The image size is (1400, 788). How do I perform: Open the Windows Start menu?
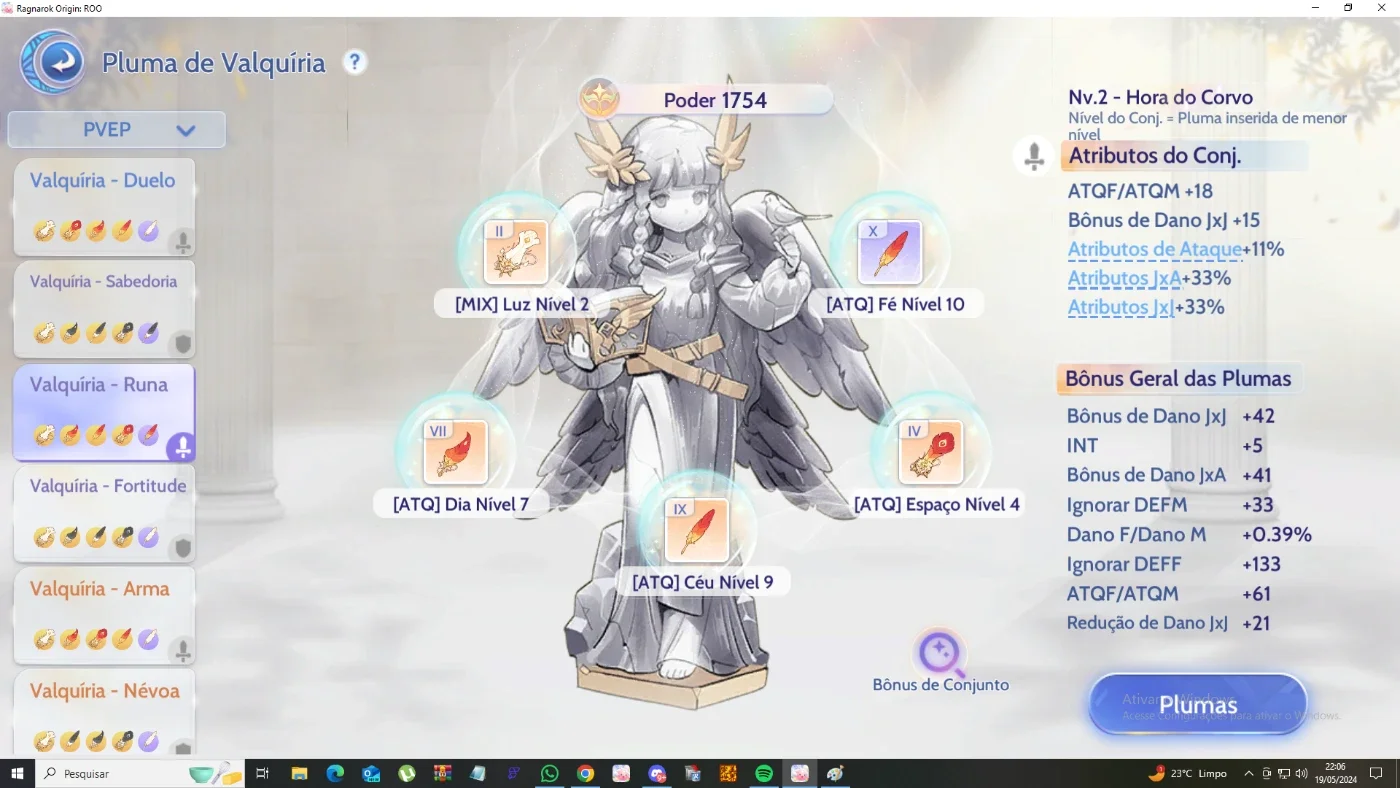[x=17, y=773]
